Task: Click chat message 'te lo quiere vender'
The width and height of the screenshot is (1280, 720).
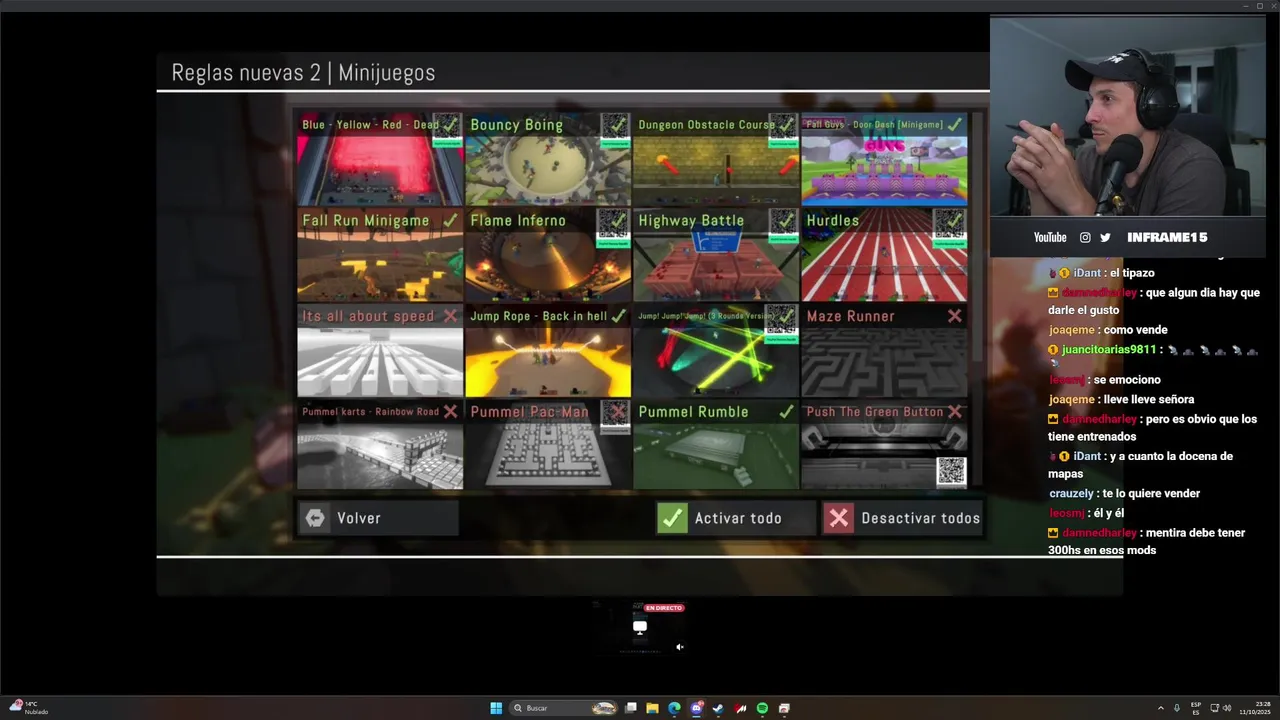Action: (1151, 493)
